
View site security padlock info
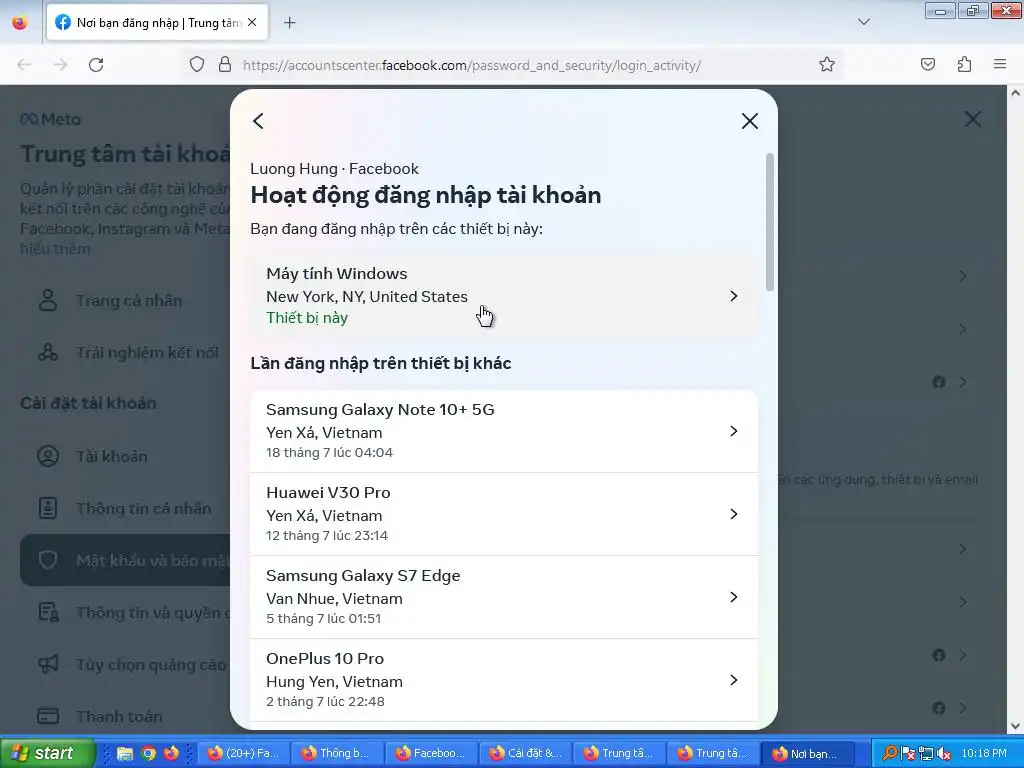click(x=225, y=65)
